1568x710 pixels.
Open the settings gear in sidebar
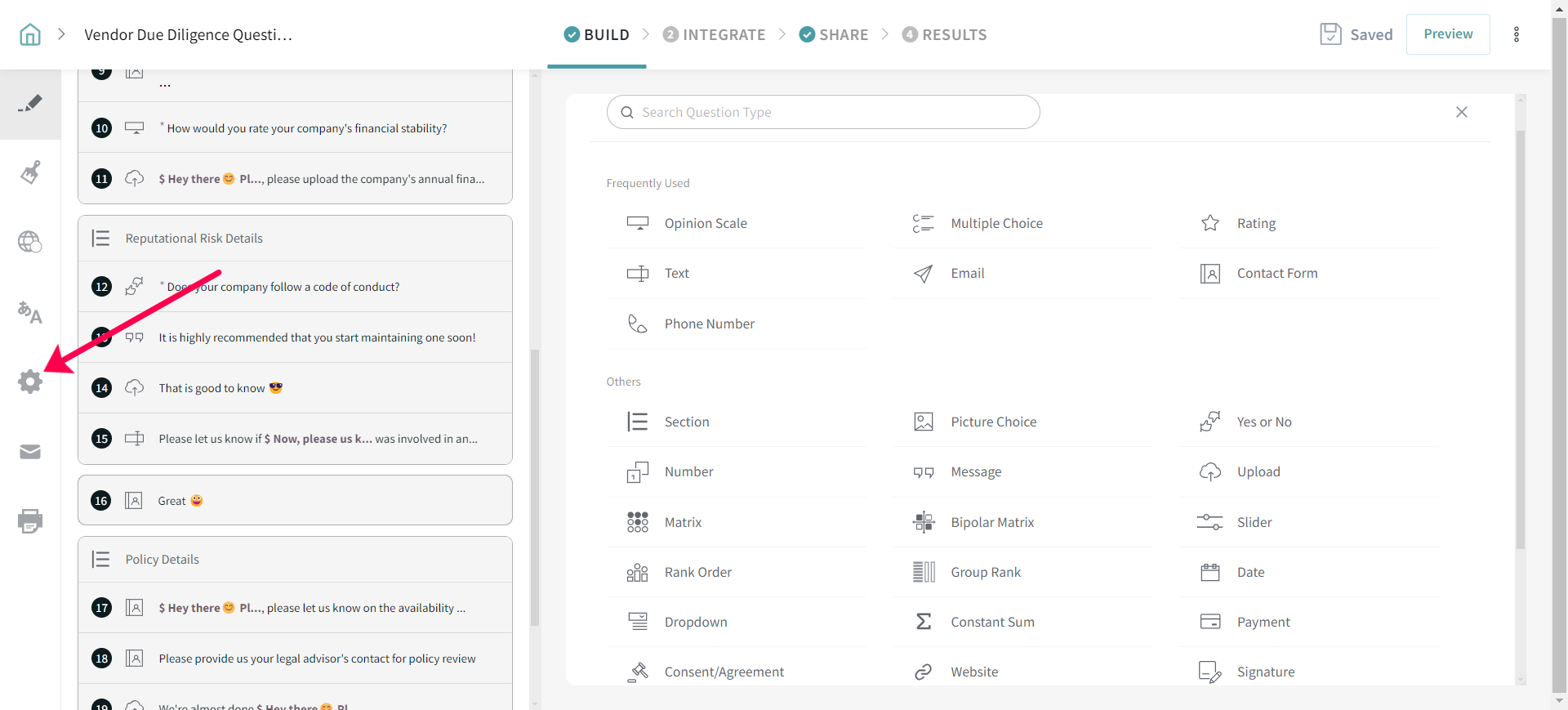[30, 382]
